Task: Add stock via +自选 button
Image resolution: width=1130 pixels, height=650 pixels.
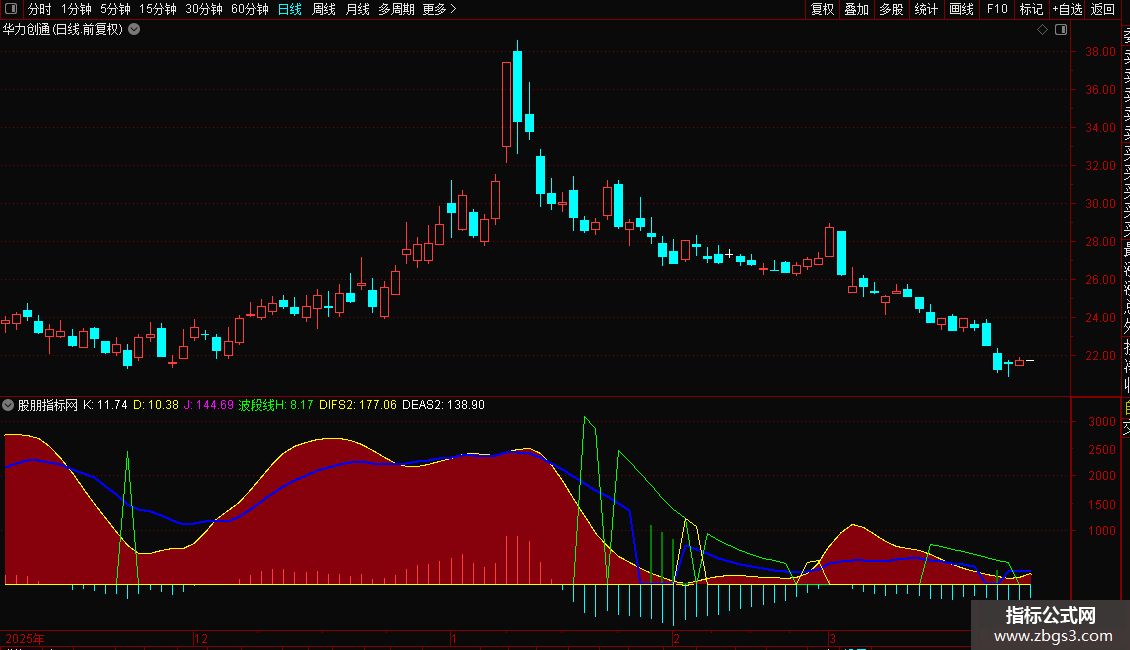Action: point(1067,9)
